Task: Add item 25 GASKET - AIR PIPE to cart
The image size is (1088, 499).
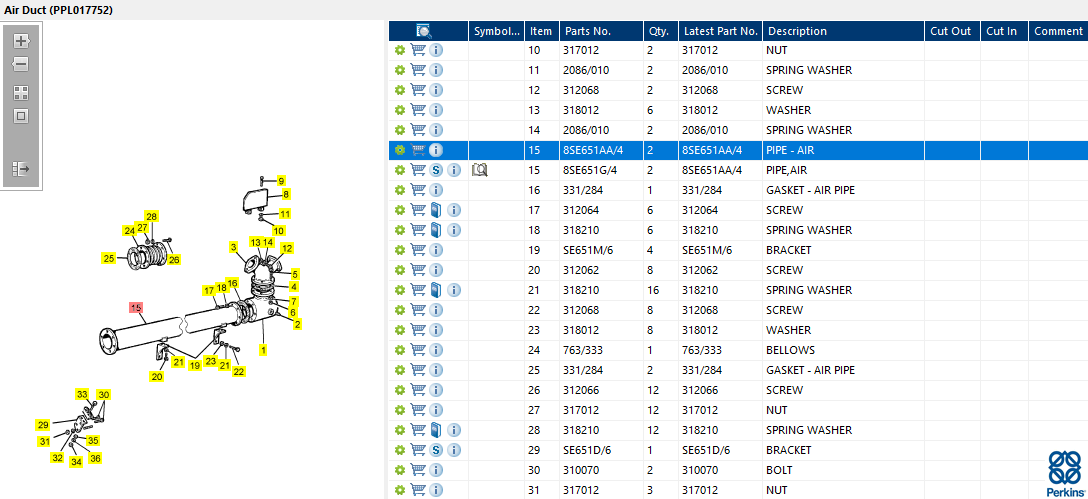Action: 418,370
